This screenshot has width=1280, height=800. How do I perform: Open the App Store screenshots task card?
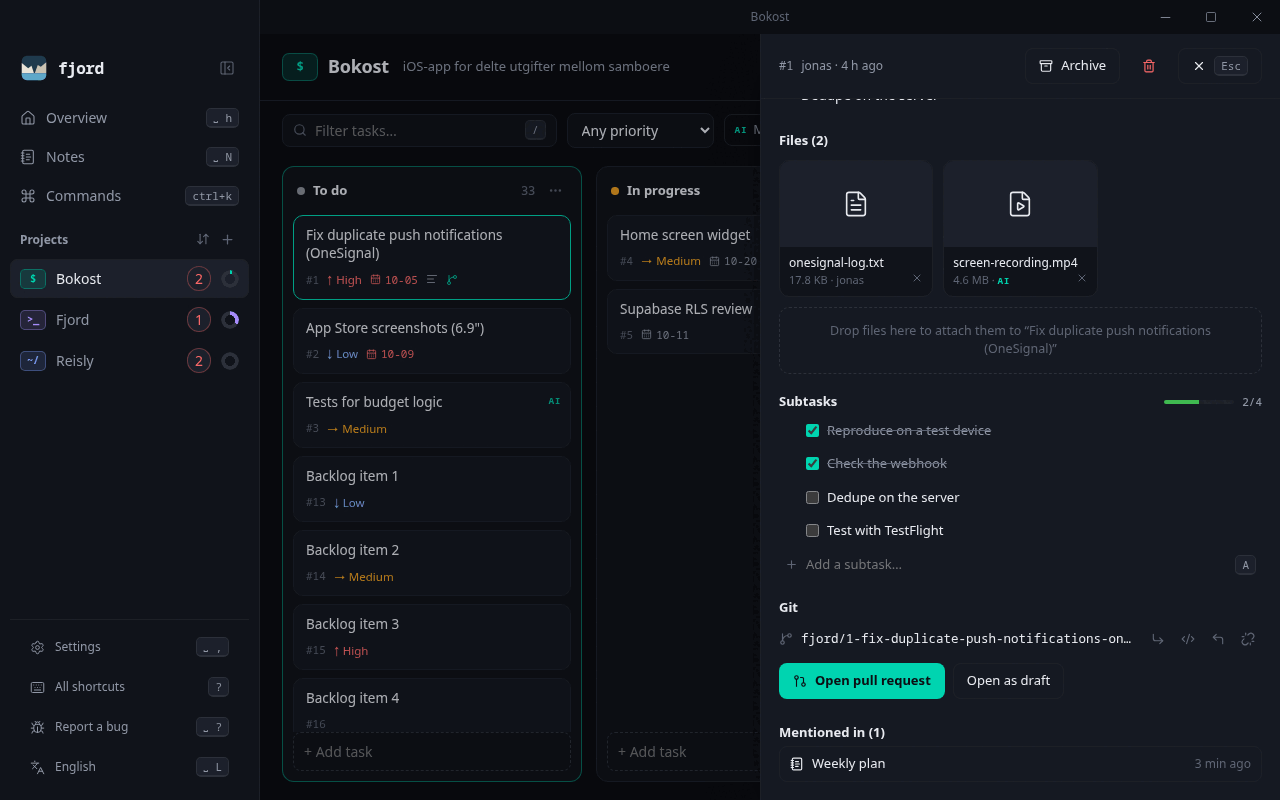432,341
